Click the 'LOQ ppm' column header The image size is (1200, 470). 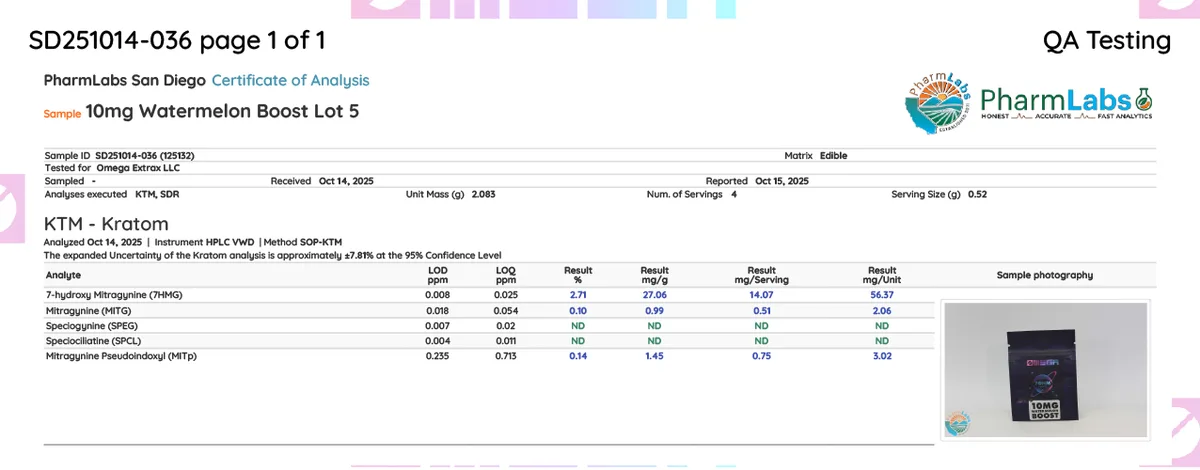coord(507,275)
